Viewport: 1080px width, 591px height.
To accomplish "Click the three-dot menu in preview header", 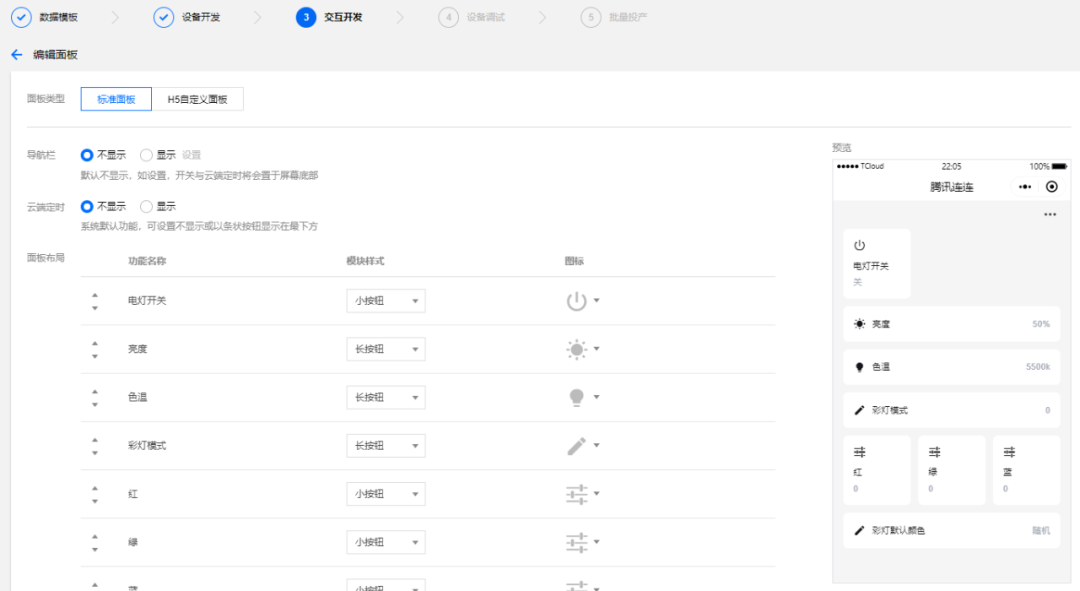I will coord(1024,187).
